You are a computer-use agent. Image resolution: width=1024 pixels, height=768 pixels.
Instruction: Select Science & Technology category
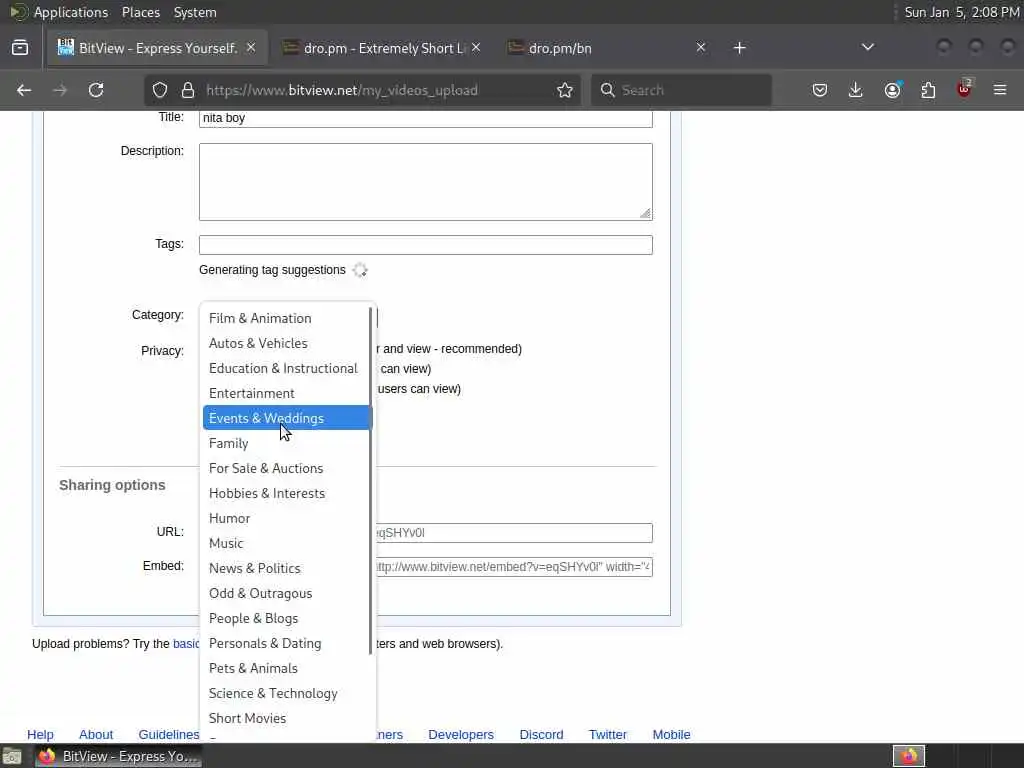click(x=287, y=694)
